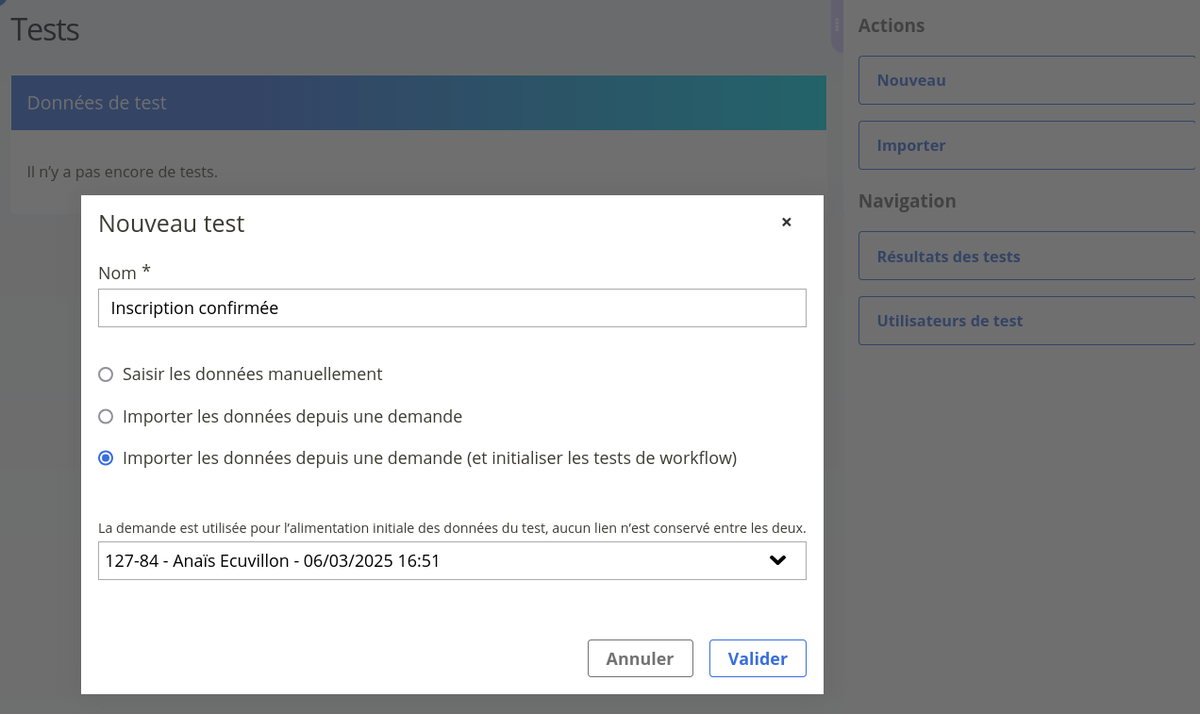1200x714 pixels.
Task: Choose 'Importer les données depuis une demande' radio
Action: pyautogui.click(x=106, y=417)
